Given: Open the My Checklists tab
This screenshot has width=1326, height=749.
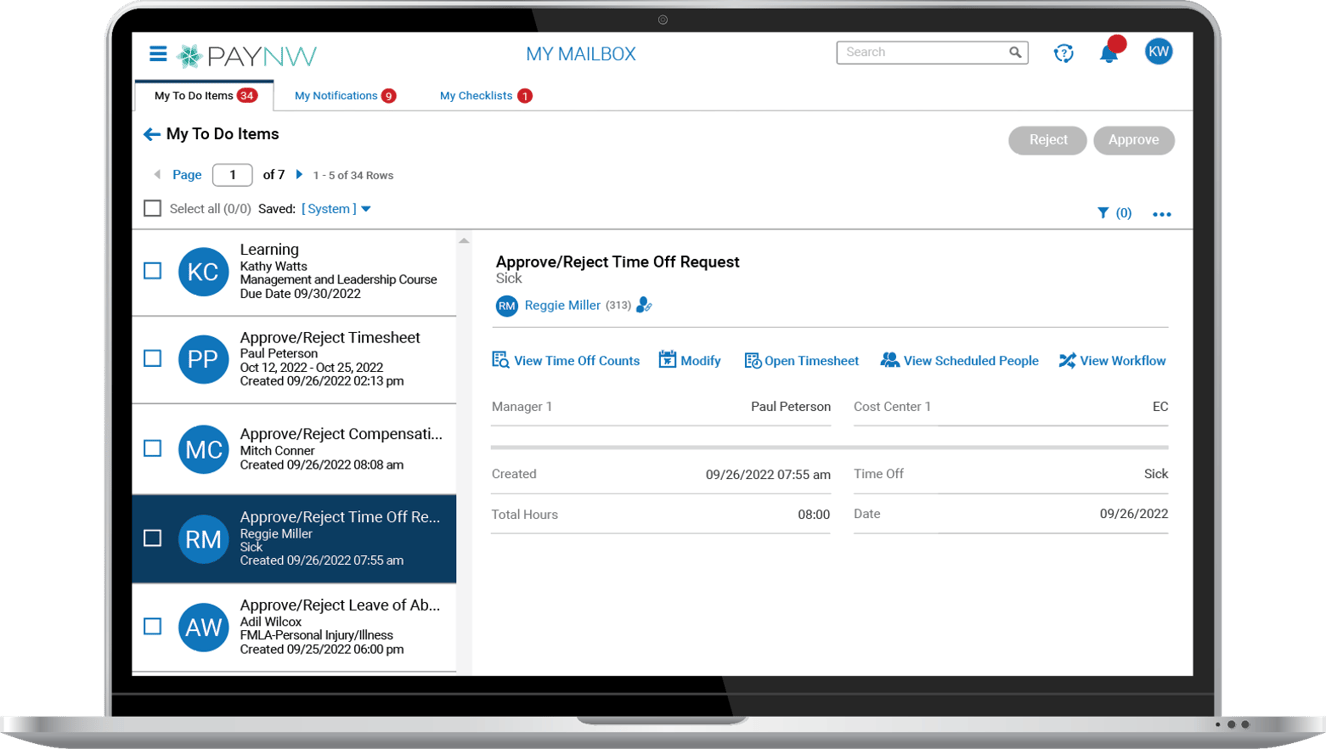Looking at the screenshot, I should point(478,95).
